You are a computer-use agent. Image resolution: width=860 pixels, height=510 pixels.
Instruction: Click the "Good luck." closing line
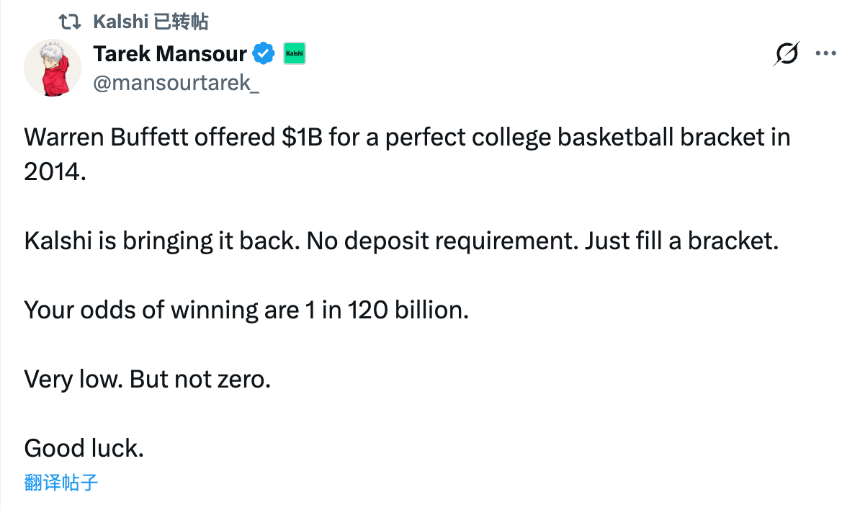(84, 448)
